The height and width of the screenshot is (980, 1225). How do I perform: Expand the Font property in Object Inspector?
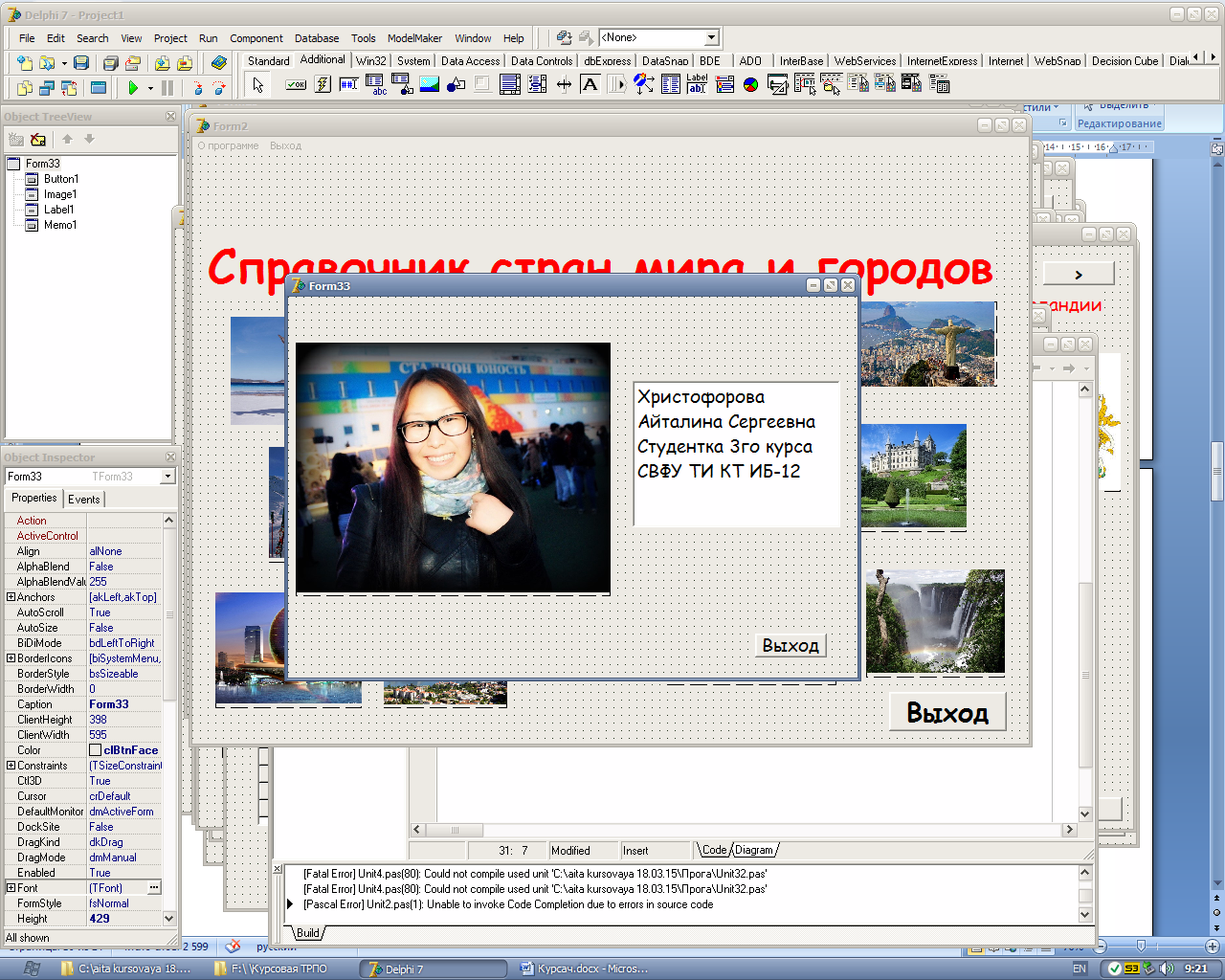pyautogui.click(x=11, y=888)
